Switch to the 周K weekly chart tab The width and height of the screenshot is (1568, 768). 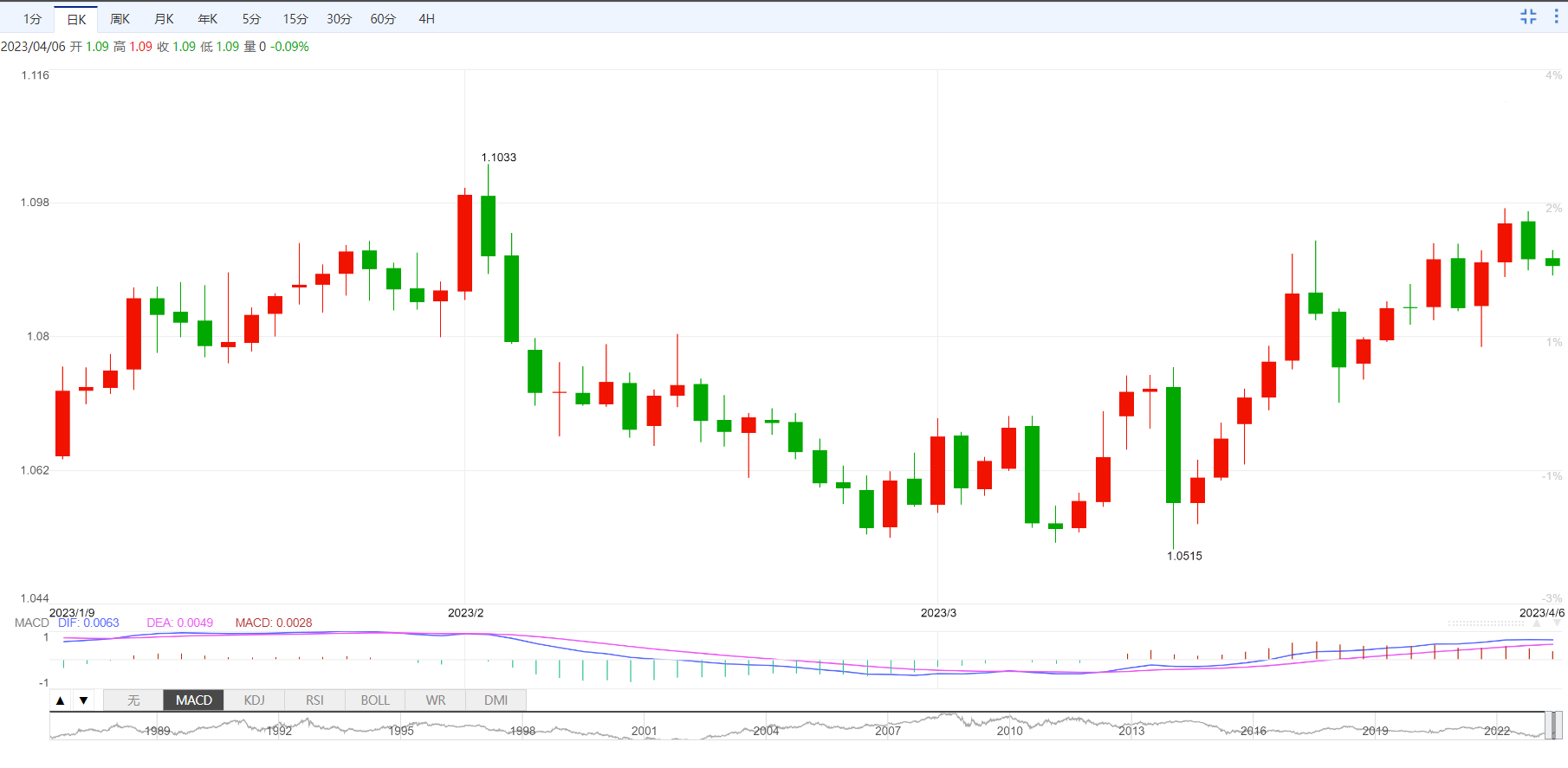[x=120, y=19]
